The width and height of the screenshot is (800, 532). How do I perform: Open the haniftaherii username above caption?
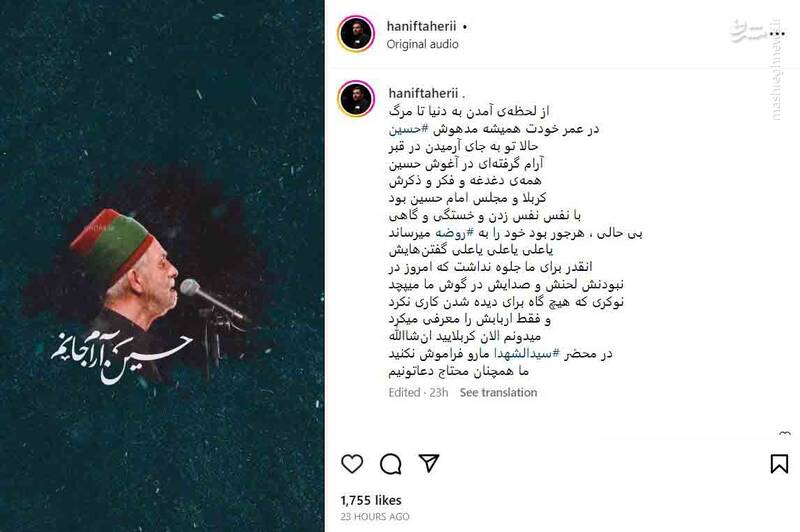423,93
